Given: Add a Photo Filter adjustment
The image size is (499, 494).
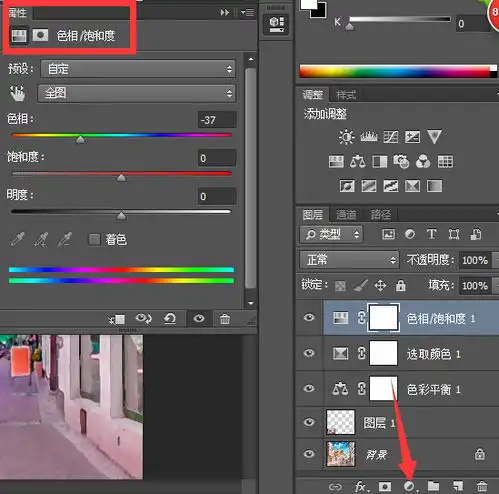Looking at the screenshot, I should point(401,162).
